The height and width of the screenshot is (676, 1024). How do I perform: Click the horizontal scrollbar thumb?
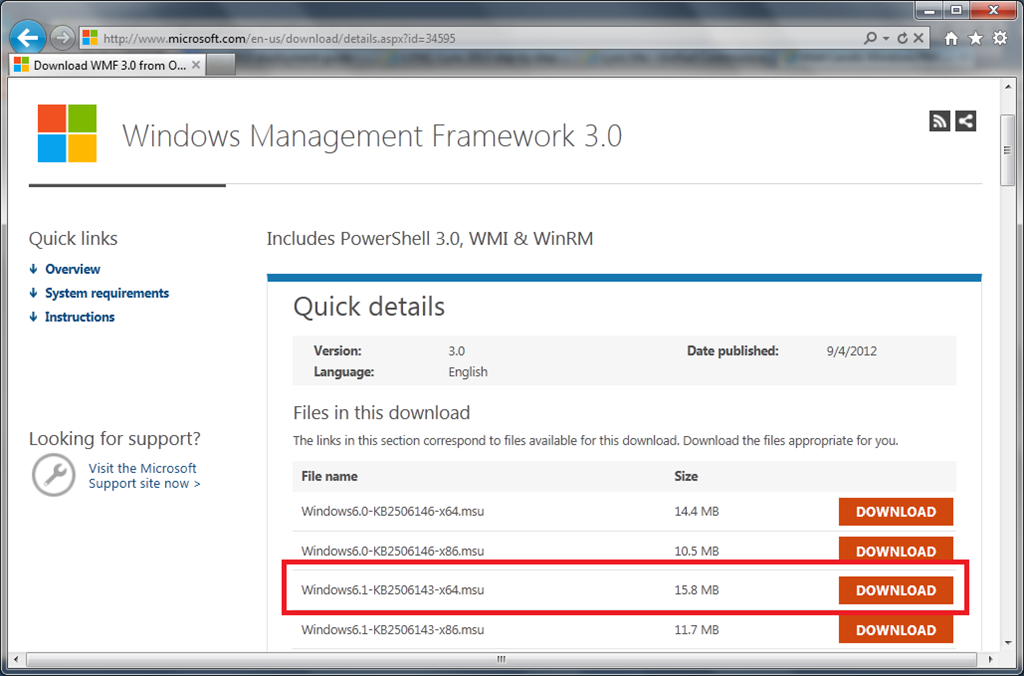pos(501,659)
